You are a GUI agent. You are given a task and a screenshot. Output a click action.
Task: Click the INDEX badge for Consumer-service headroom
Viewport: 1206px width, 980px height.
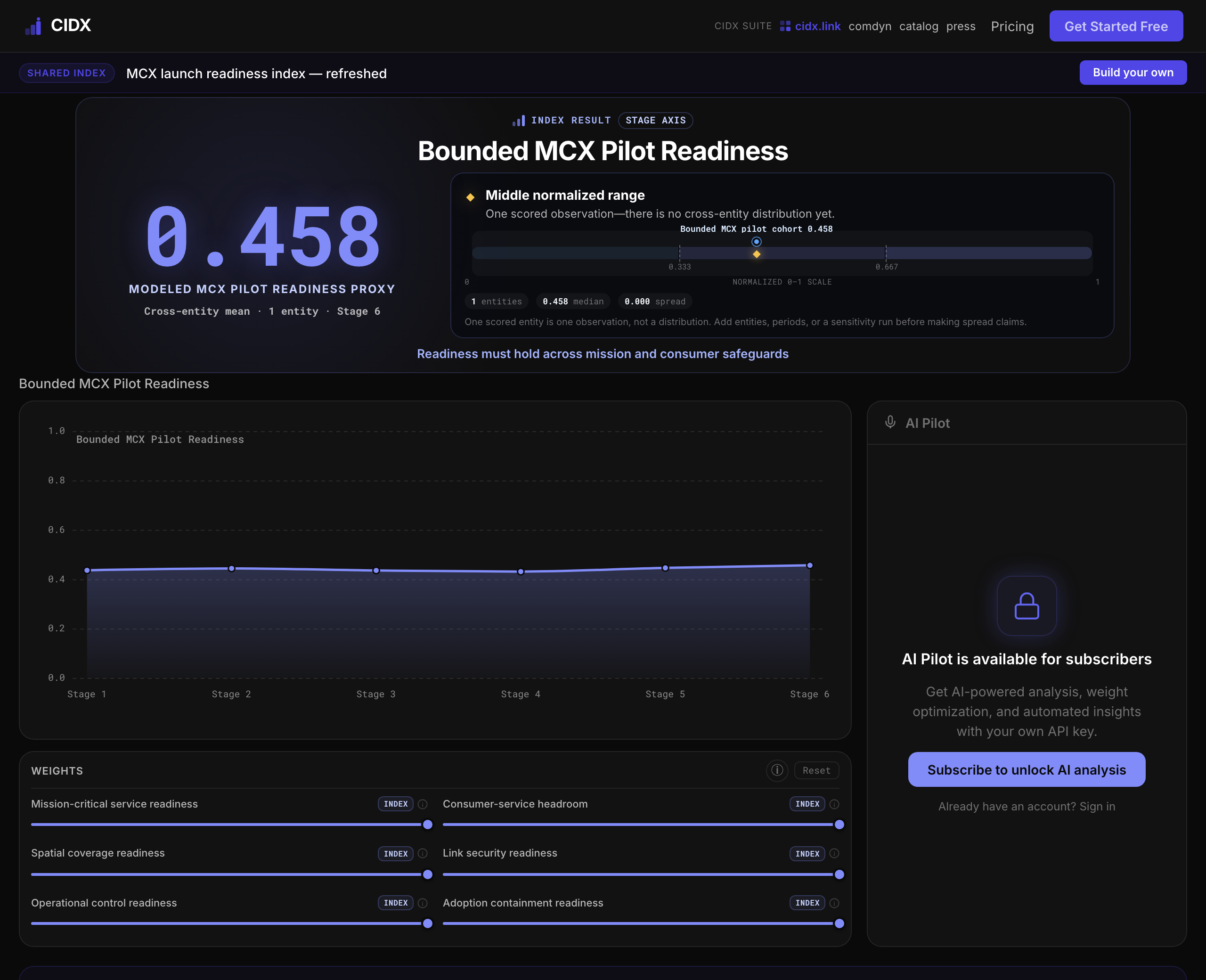click(807, 804)
